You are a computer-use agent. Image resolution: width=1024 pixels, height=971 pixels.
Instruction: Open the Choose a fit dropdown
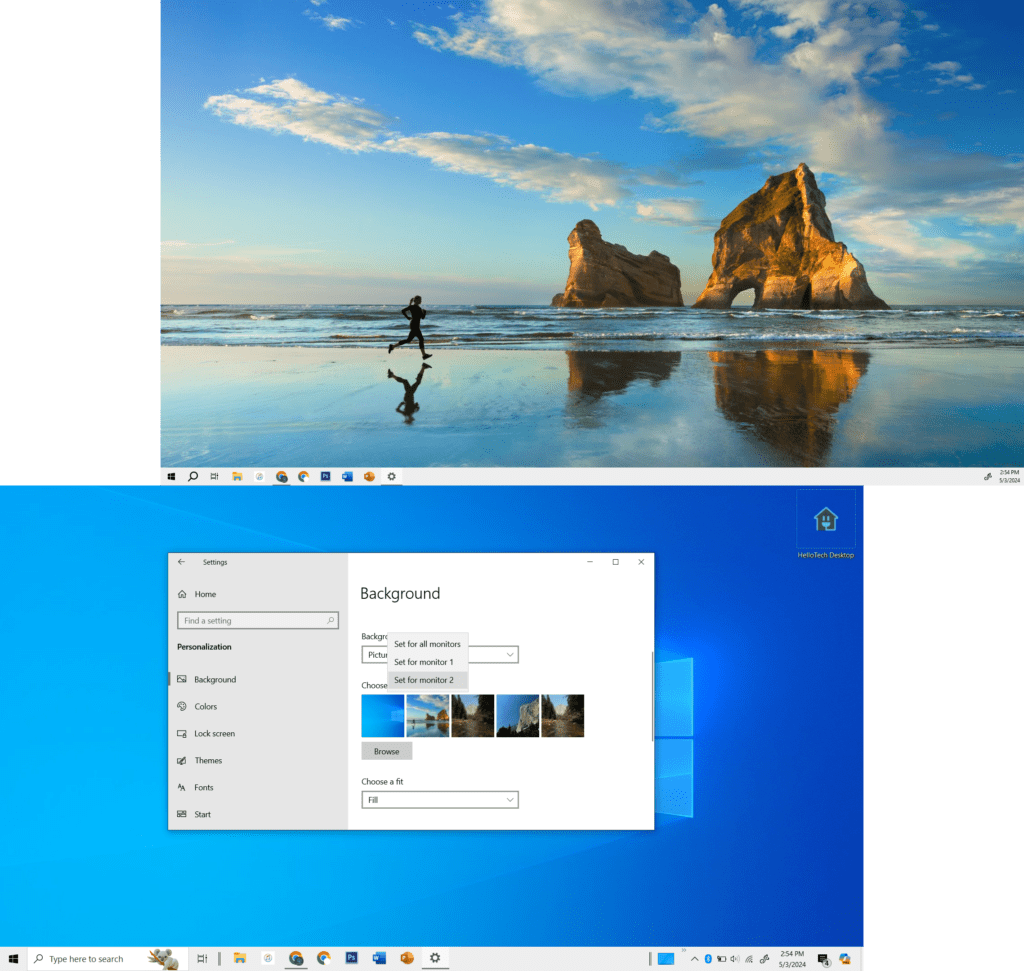click(x=440, y=800)
